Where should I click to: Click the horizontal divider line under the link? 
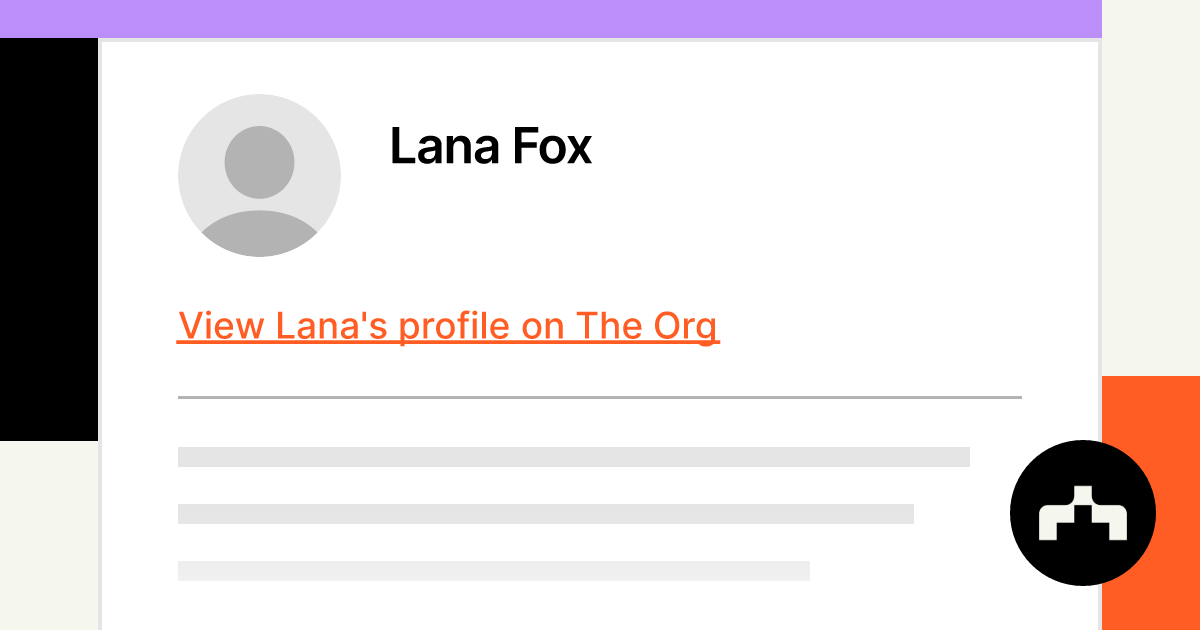coord(599,398)
